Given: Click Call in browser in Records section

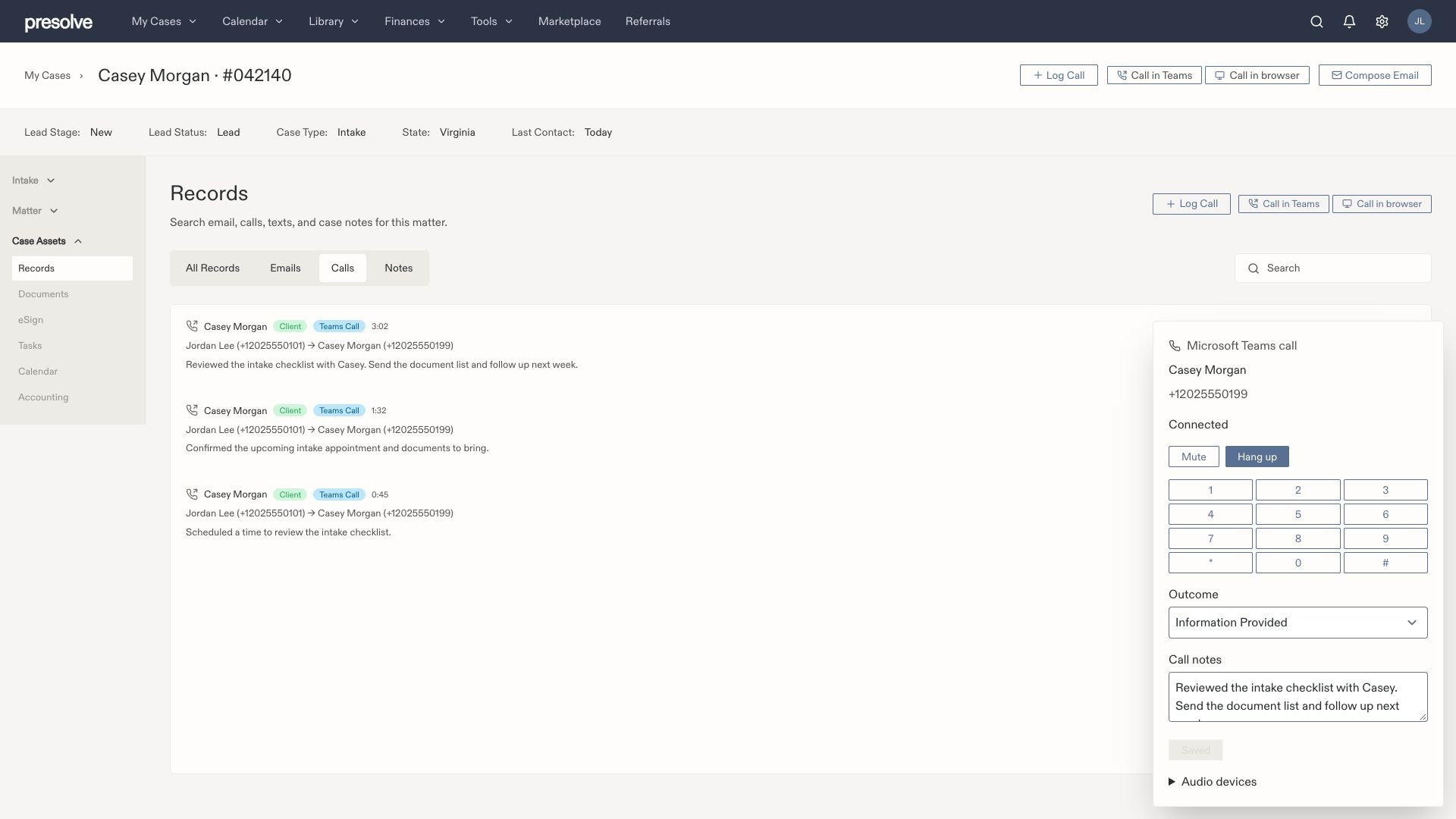Looking at the screenshot, I should tap(1382, 204).
